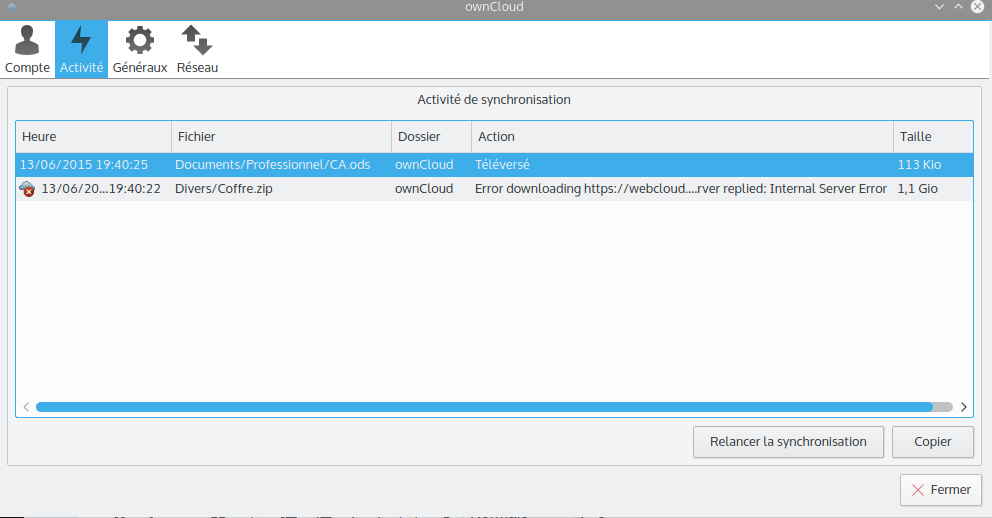This screenshot has width=992, height=518.
Task: Sort by Taille column header
Action: tap(931, 136)
